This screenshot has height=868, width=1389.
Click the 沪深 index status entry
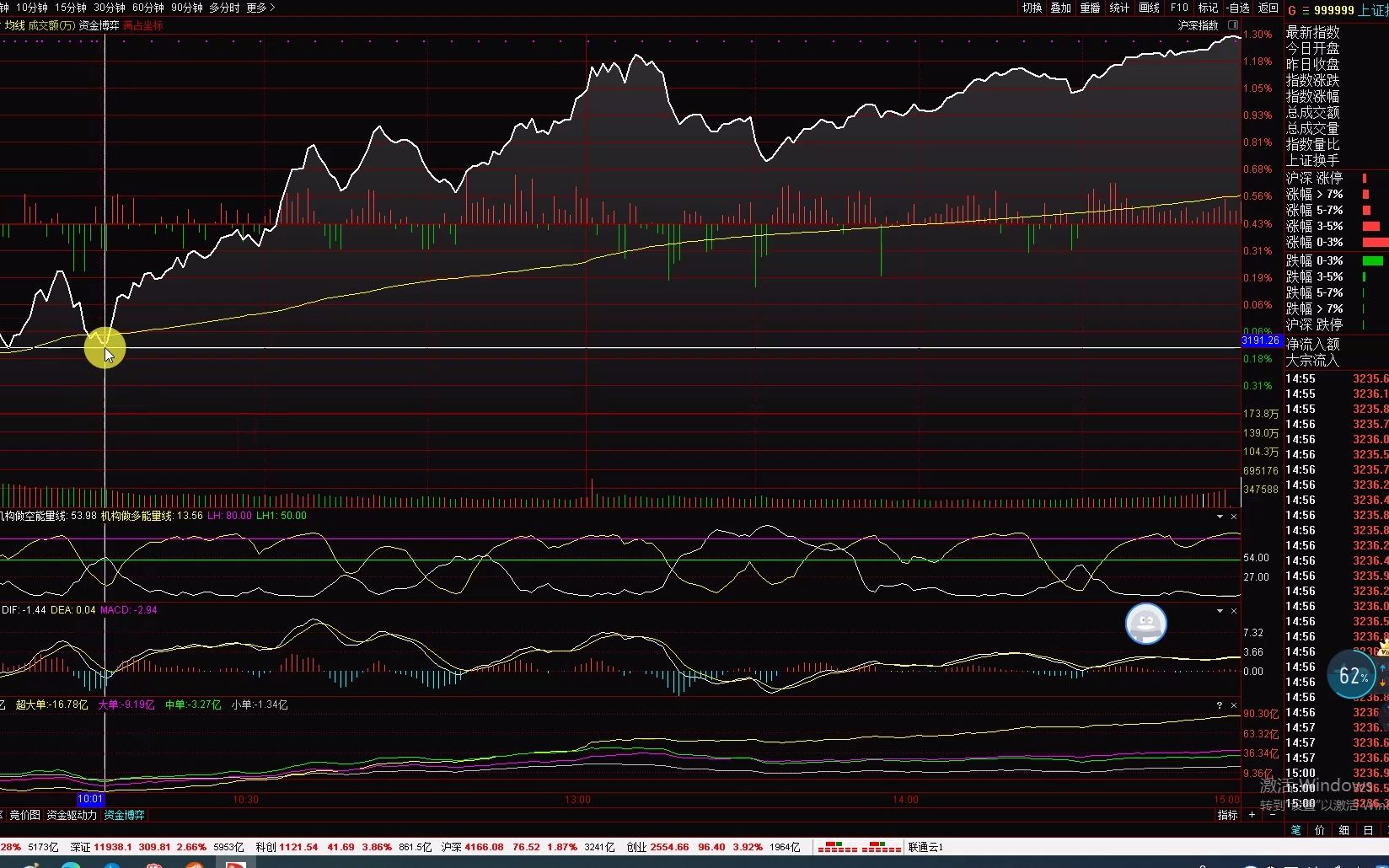(x=528, y=847)
